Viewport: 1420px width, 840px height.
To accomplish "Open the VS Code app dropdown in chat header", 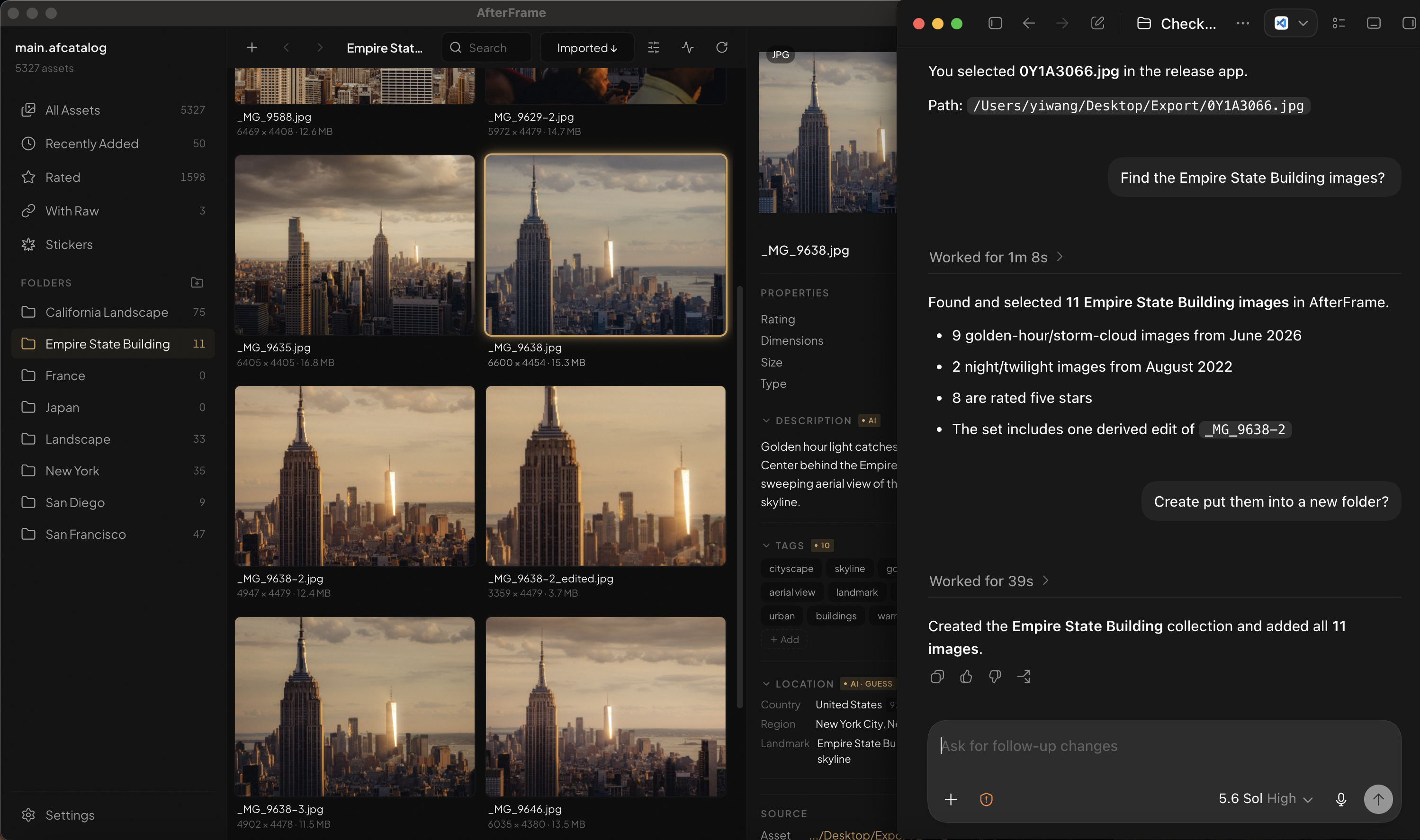I will coord(1290,23).
